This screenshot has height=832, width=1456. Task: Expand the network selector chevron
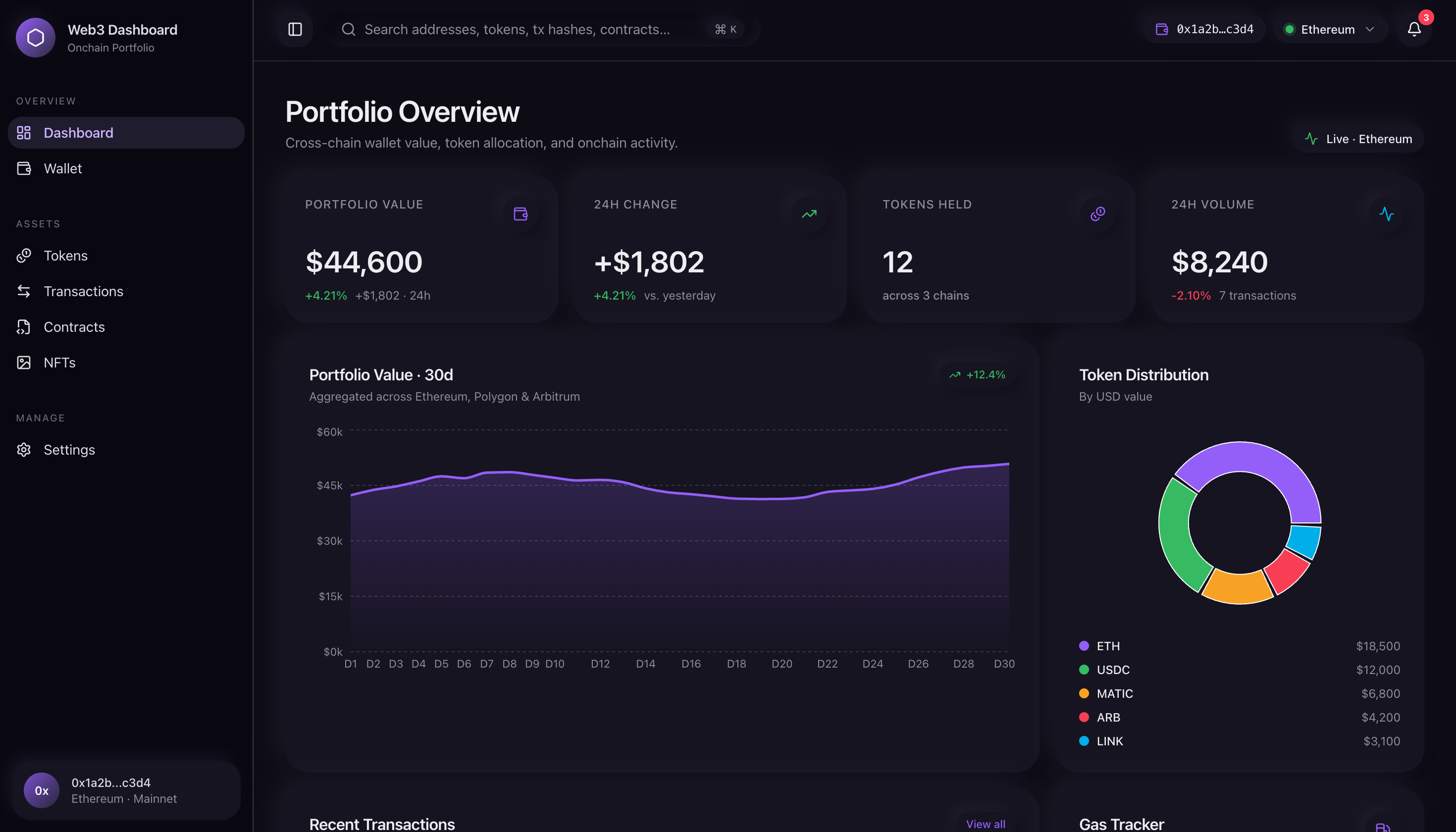pos(1370,29)
